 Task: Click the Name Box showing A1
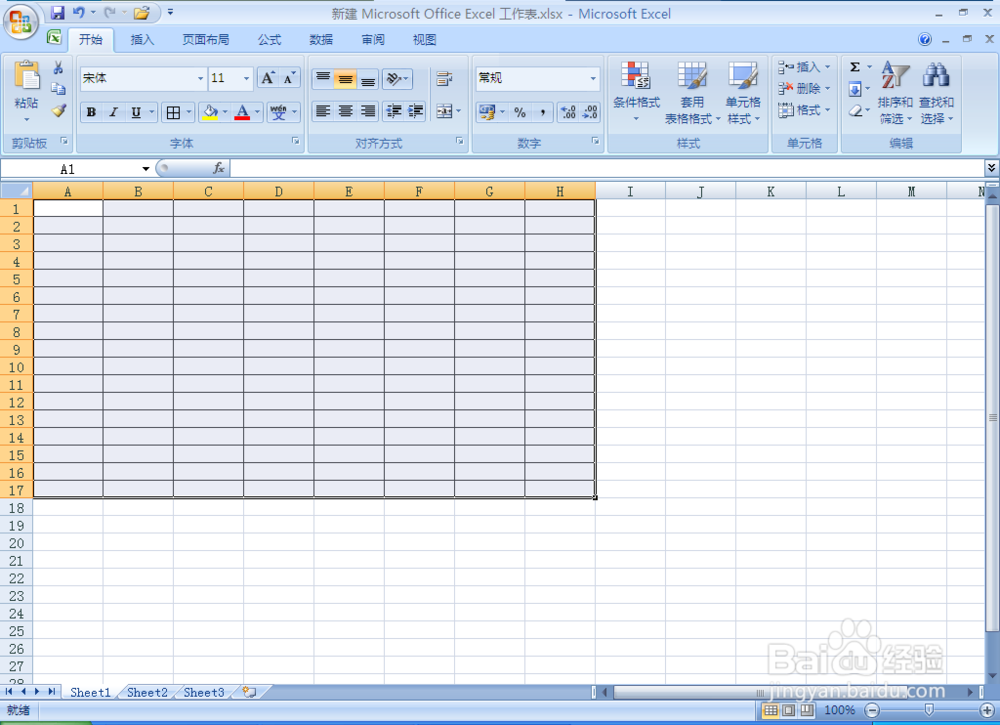coord(70,169)
